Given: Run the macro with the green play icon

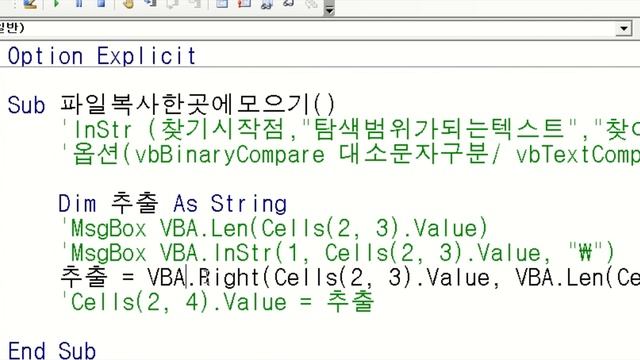Looking at the screenshot, I should [x=56, y=3].
